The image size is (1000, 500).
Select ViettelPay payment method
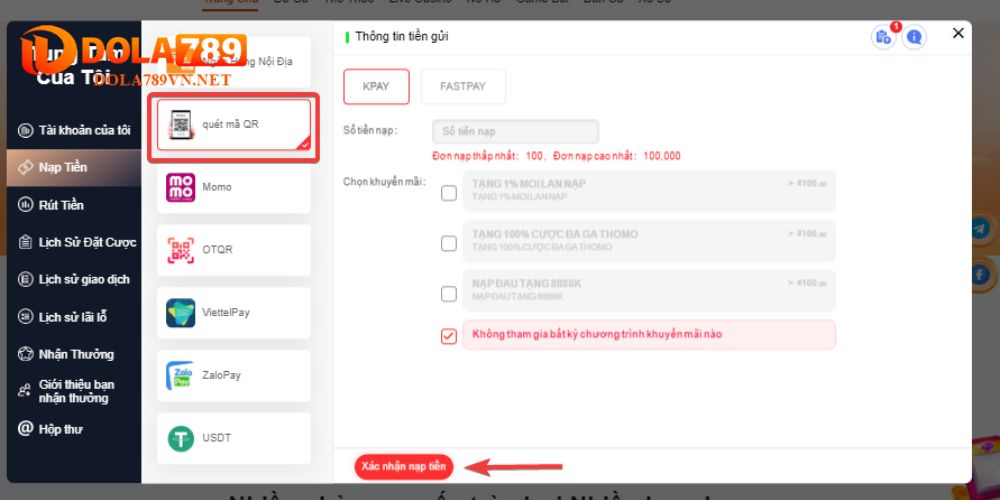tap(233, 313)
